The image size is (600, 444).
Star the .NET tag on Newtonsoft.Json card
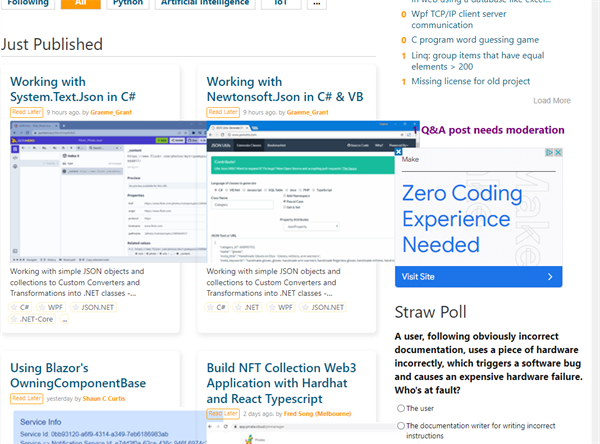pyautogui.click(x=238, y=307)
